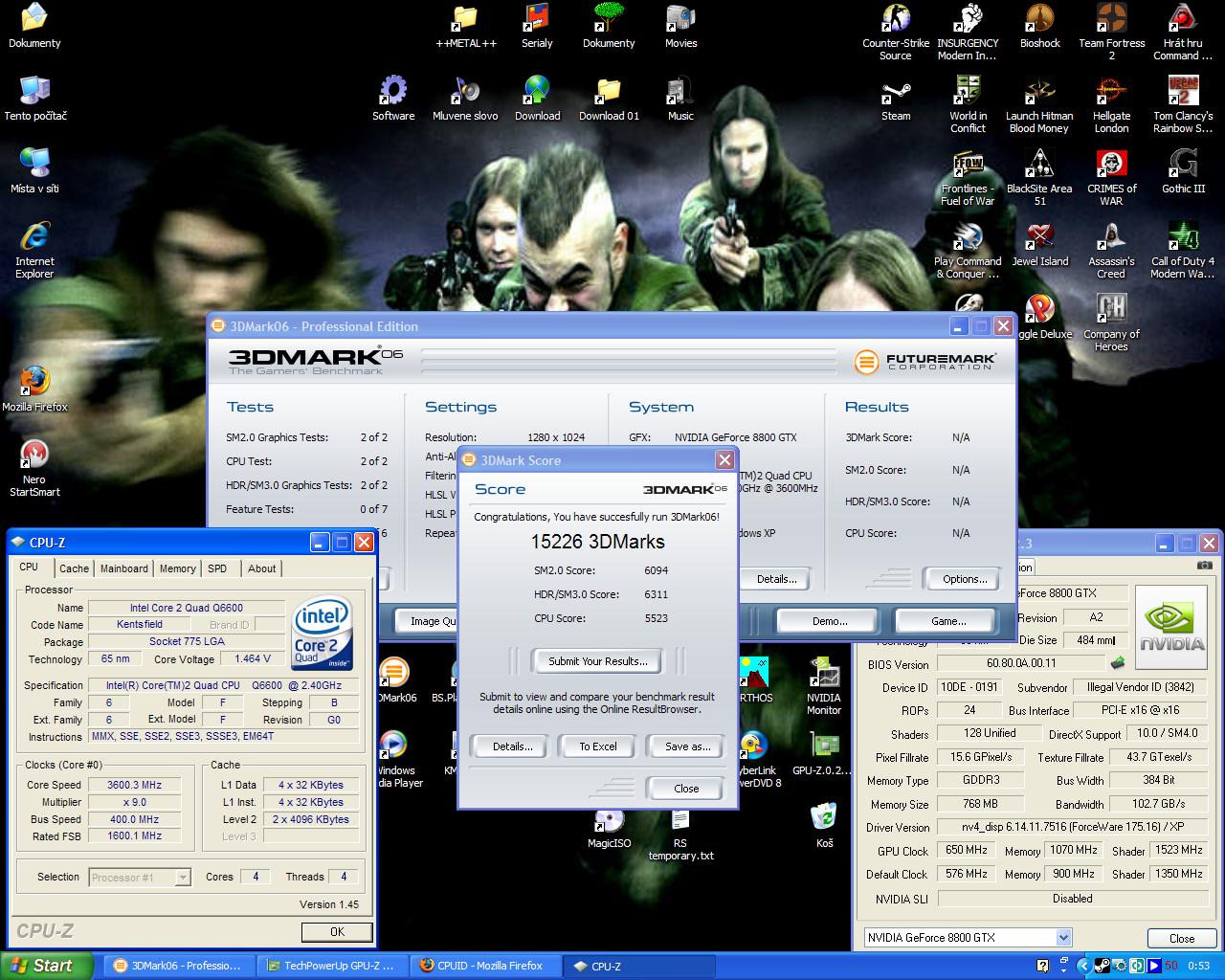The width and height of the screenshot is (1225, 980).
Task: Open the Company of Heroes icon
Action: (x=1111, y=323)
